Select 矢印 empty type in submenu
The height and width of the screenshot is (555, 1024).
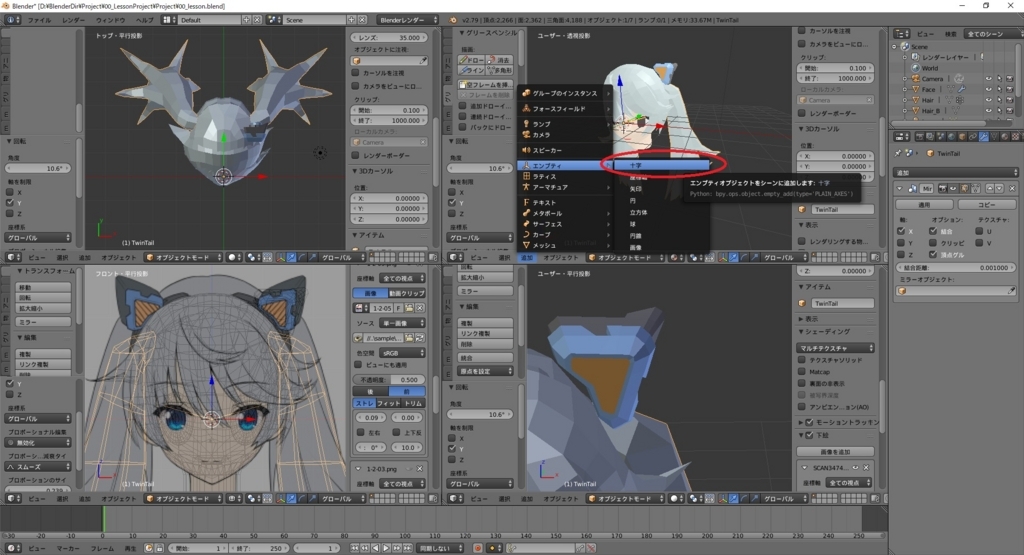(660, 189)
